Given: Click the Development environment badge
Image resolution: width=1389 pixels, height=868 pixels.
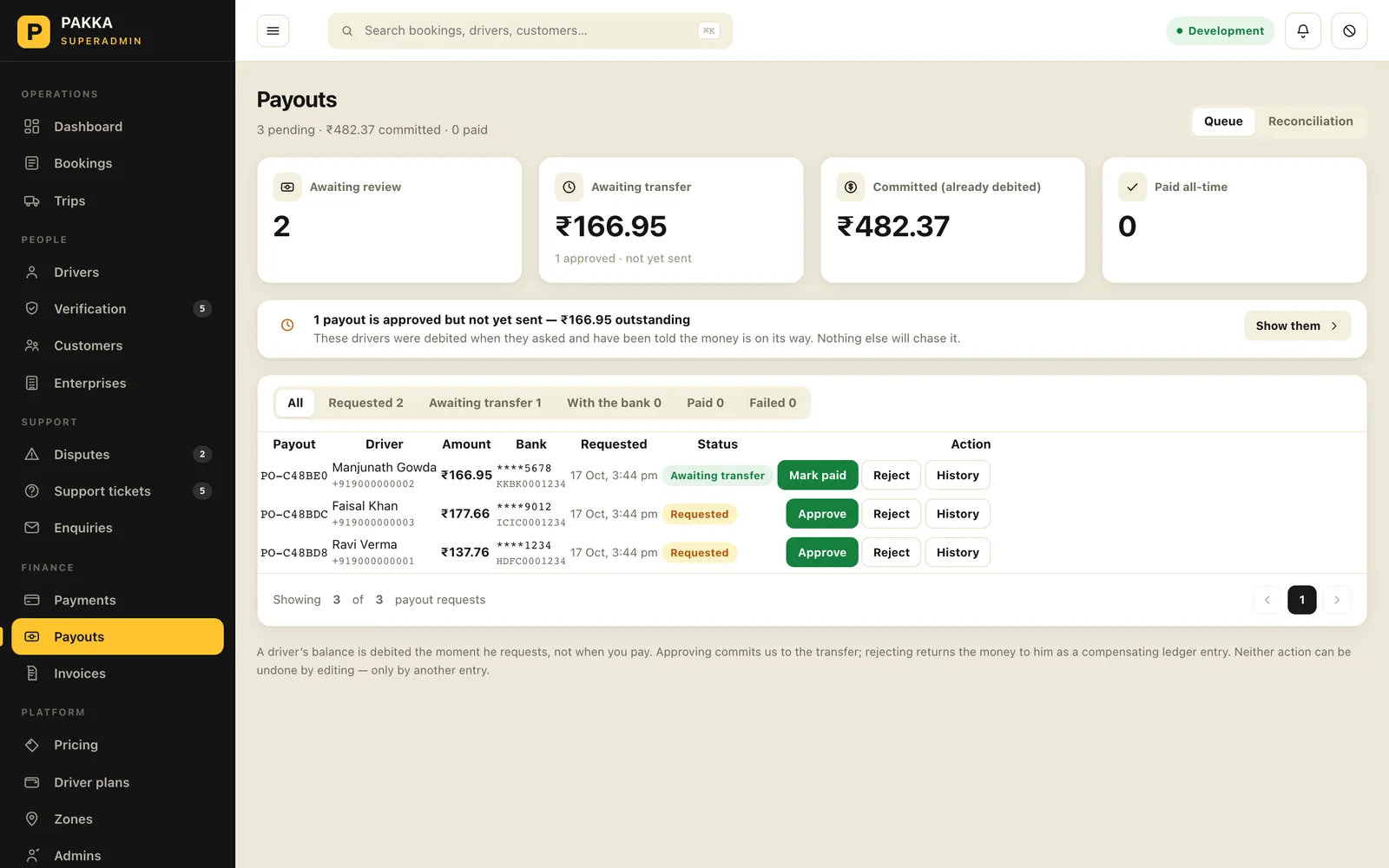Looking at the screenshot, I should [1220, 30].
